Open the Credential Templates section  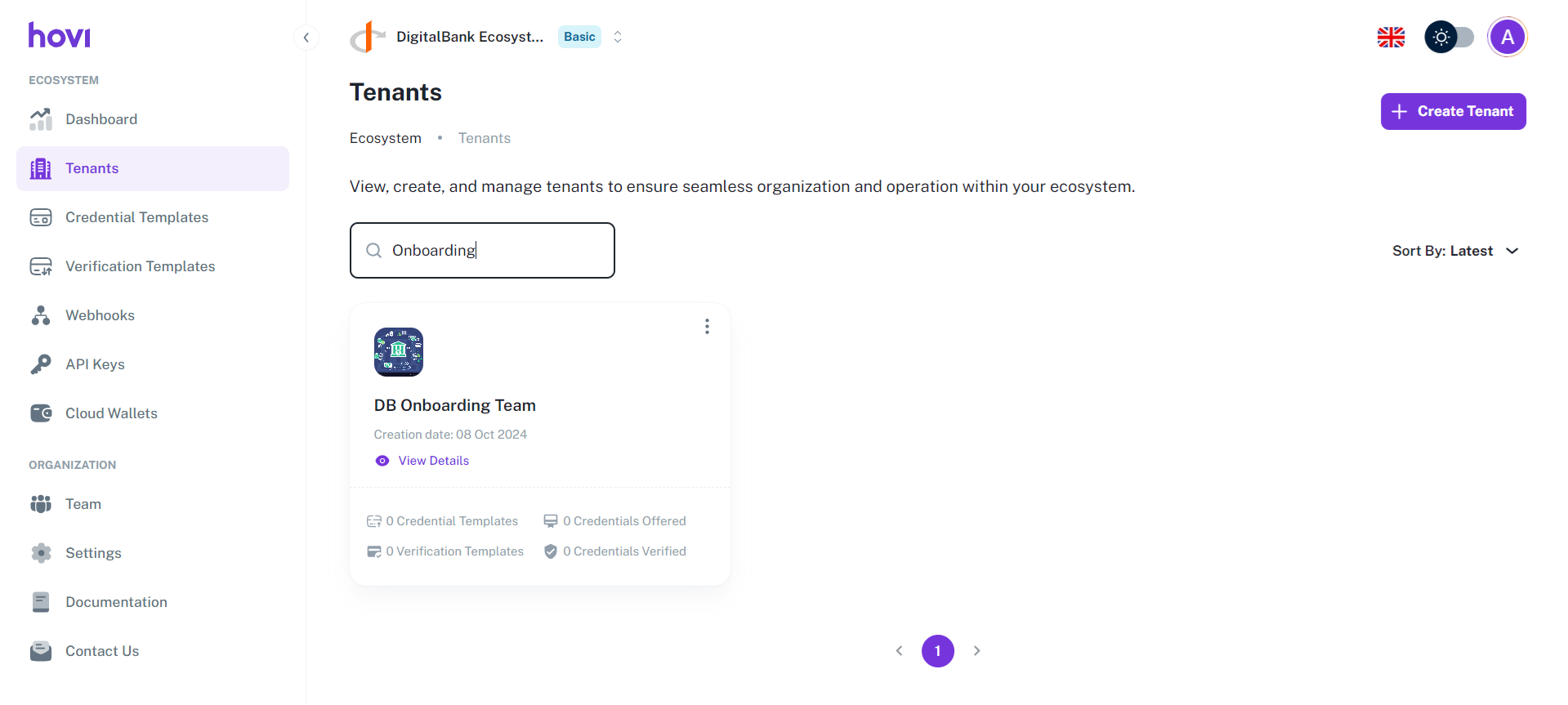(136, 217)
